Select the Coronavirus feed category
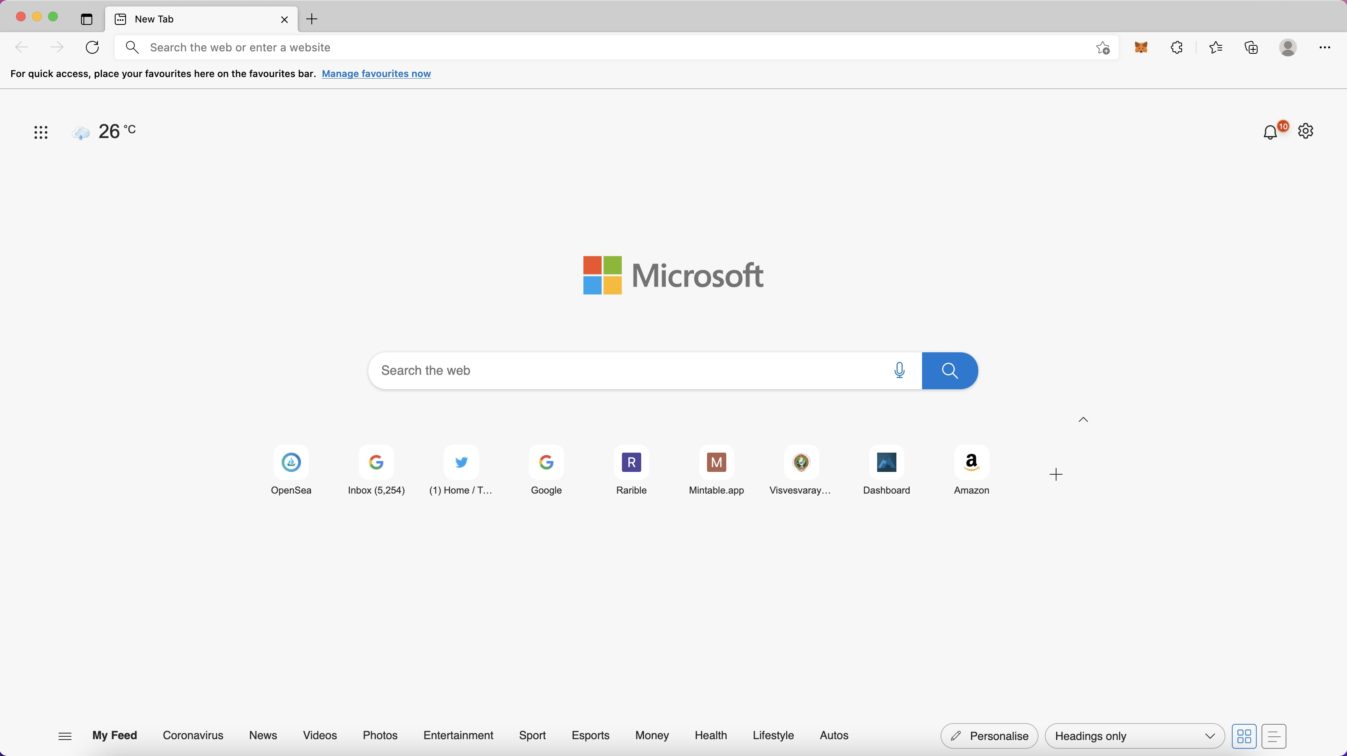The image size is (1347, 756). pyautogui.click(x=192, y=735)
